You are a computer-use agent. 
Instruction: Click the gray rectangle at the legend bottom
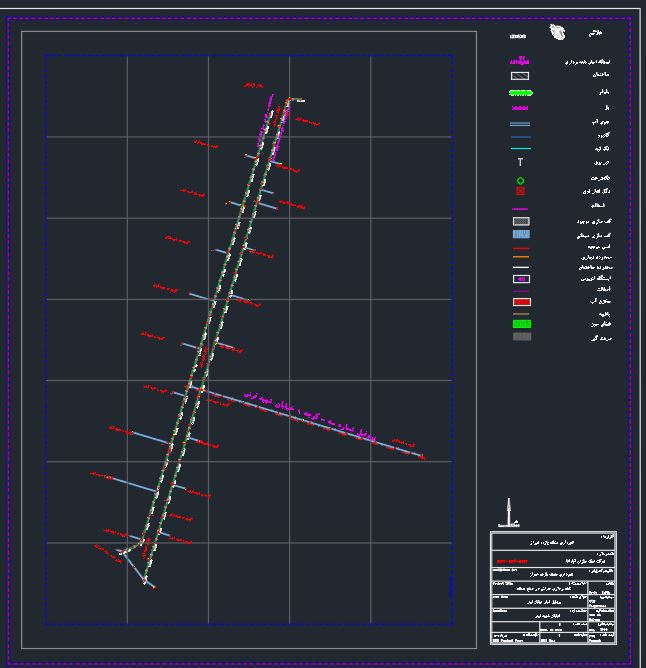click(521, 337)
